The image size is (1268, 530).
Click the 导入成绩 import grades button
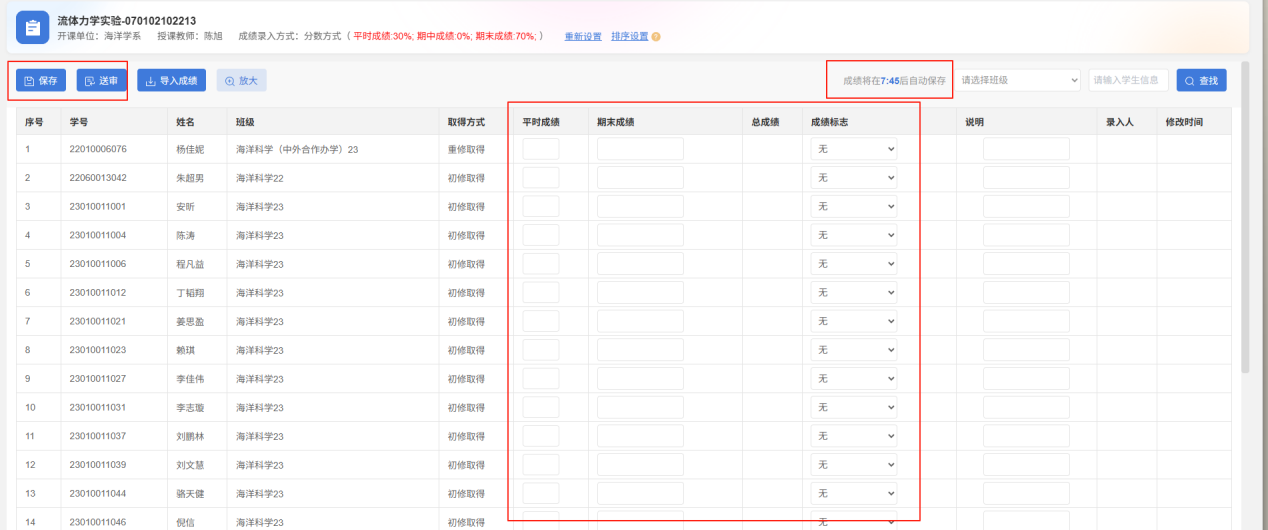pyautogui.click(x=171, y=81)
